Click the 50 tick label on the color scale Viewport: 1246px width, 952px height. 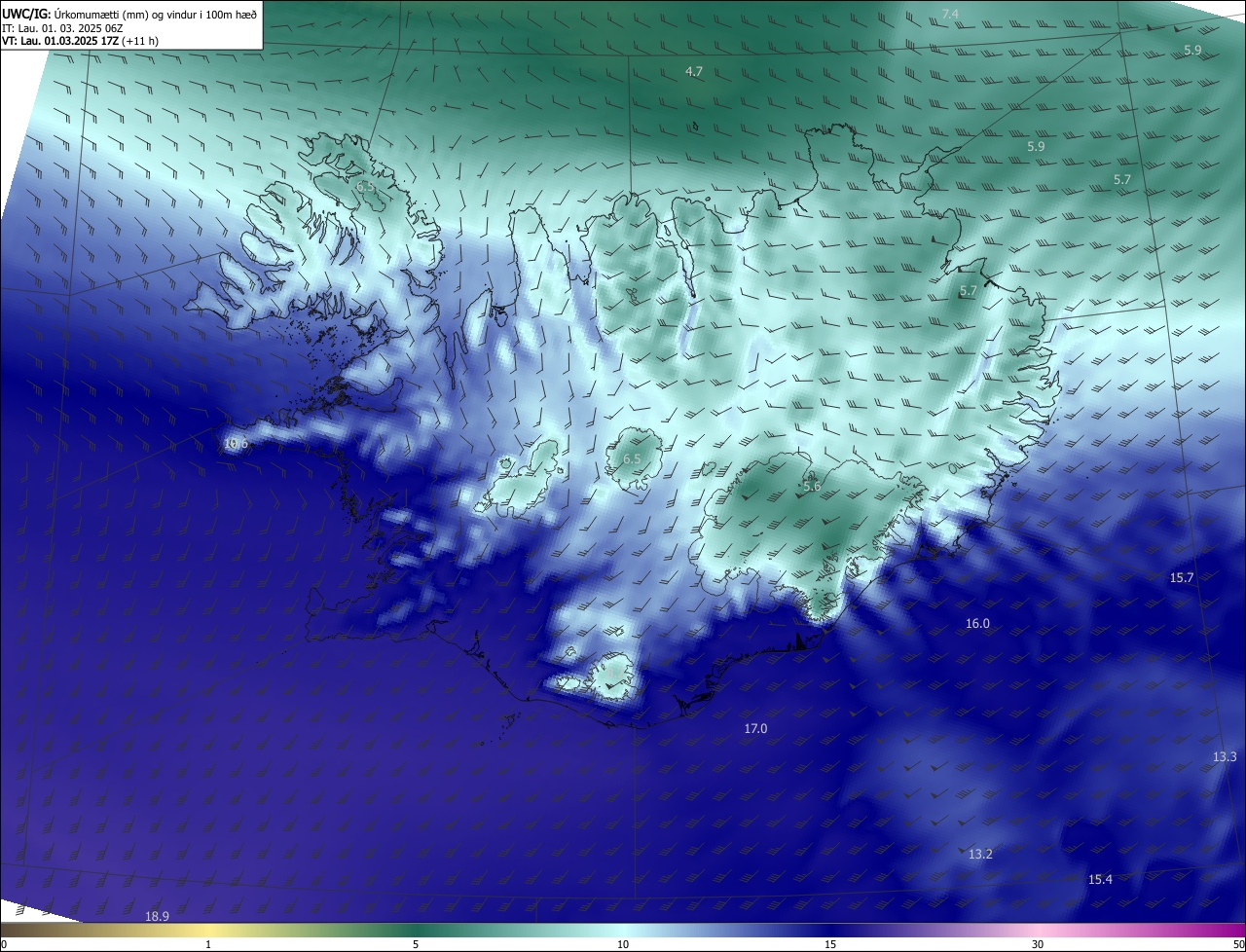[x=1238, y=944]
